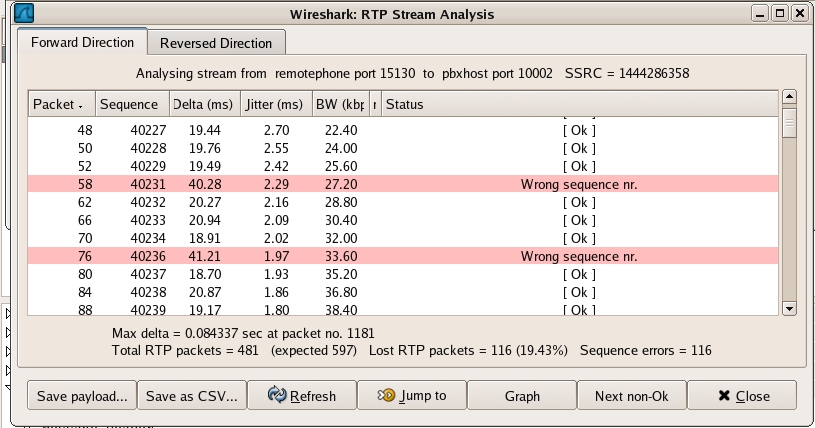Click the title bar X close button
This screenshot has width=815, height=428.
coord(799,14)
